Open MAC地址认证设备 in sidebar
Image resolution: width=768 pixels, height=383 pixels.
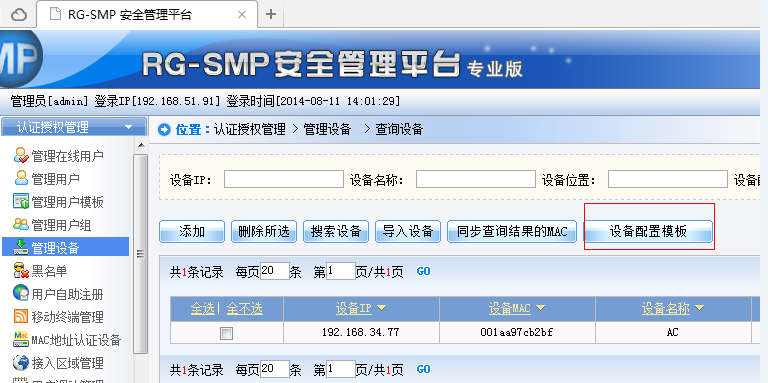tap(76, 340)
